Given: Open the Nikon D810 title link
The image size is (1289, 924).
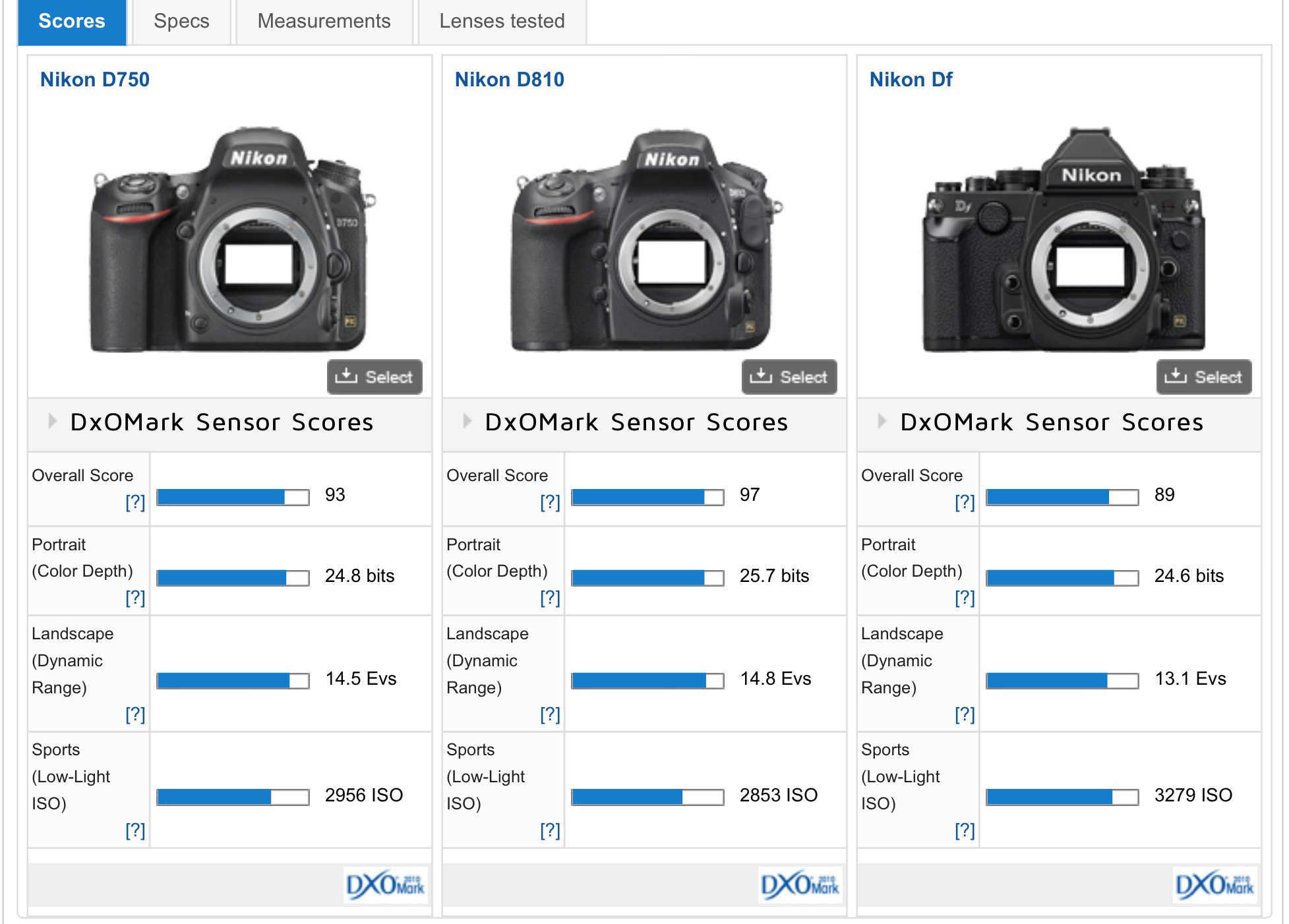Looking at the screenshot, I should (x=509, y=80).
